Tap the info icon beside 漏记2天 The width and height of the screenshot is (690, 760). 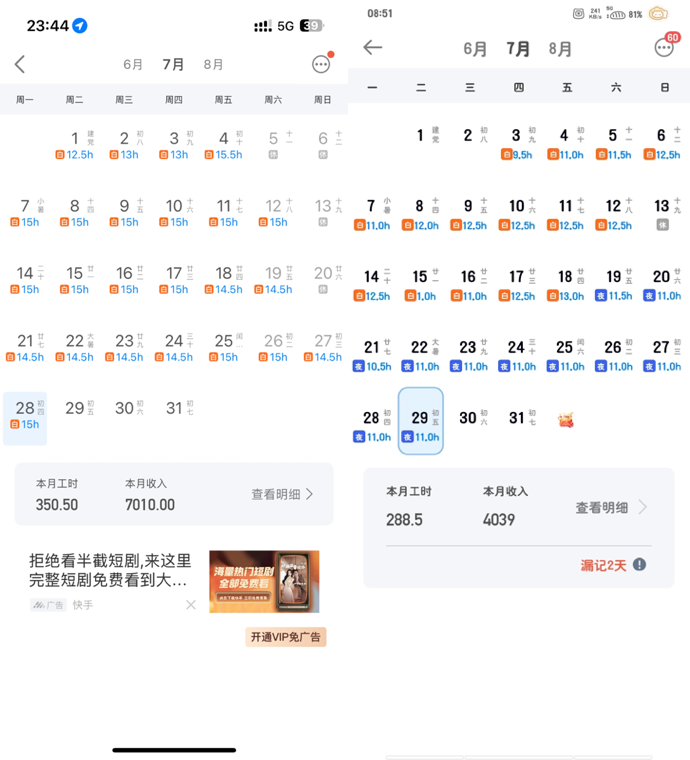(639, 565)
